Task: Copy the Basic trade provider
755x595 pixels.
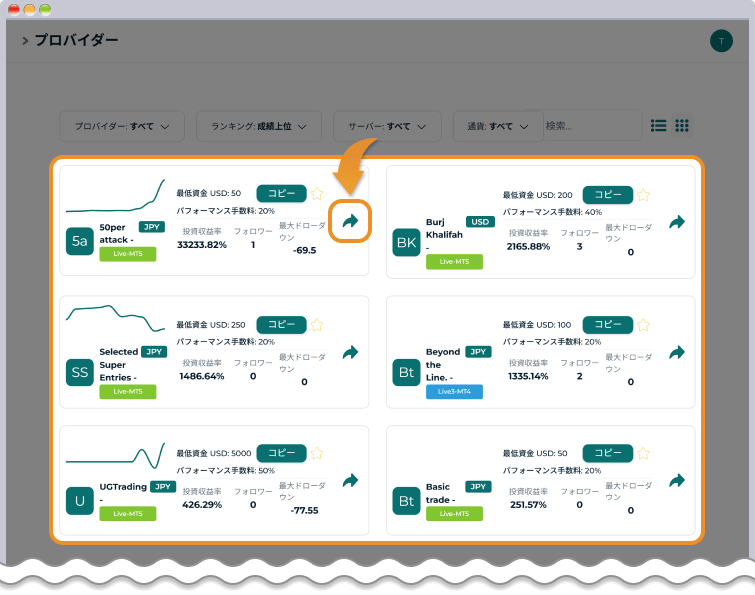Action: point(608,453)
